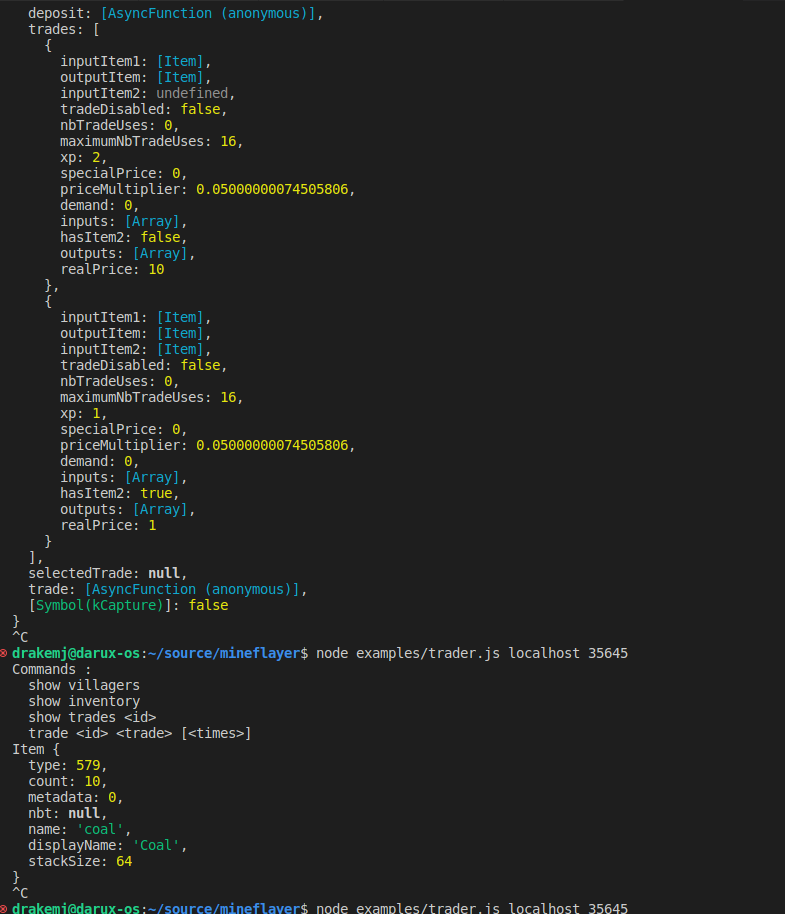
Task: Select '[Symbol(kCapture)]: false' line
Action: (128, 605)
